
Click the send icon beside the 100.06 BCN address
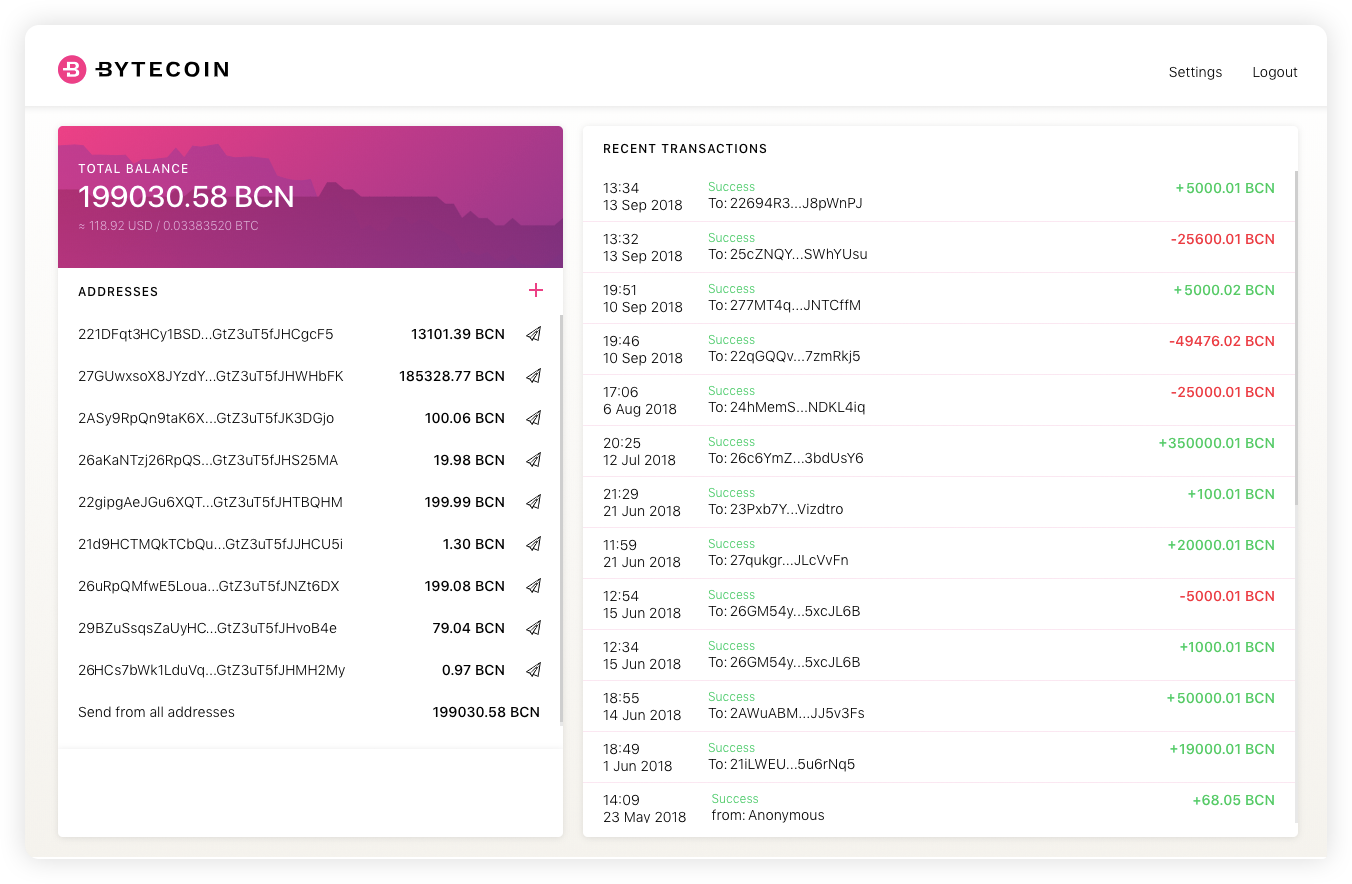(533, 418)
